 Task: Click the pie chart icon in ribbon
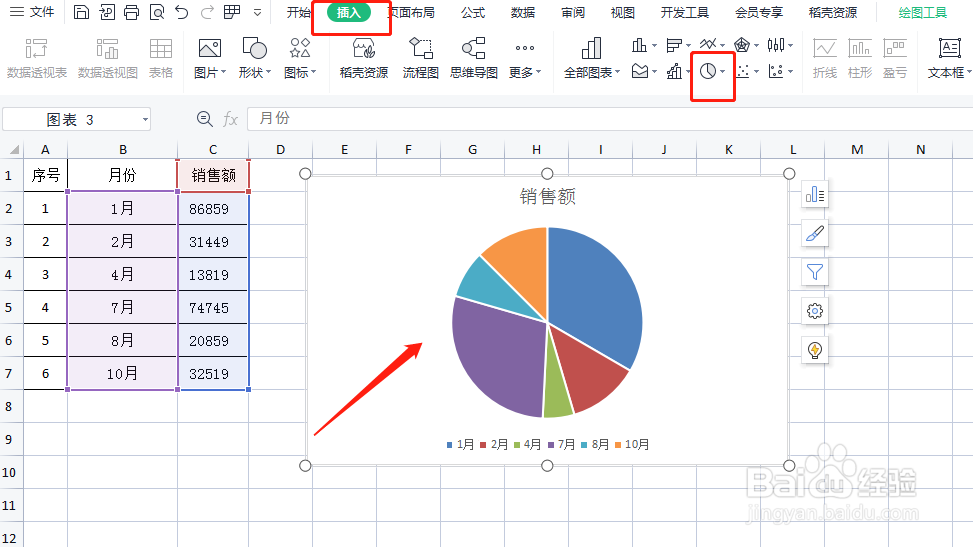[x=708, y=71]
